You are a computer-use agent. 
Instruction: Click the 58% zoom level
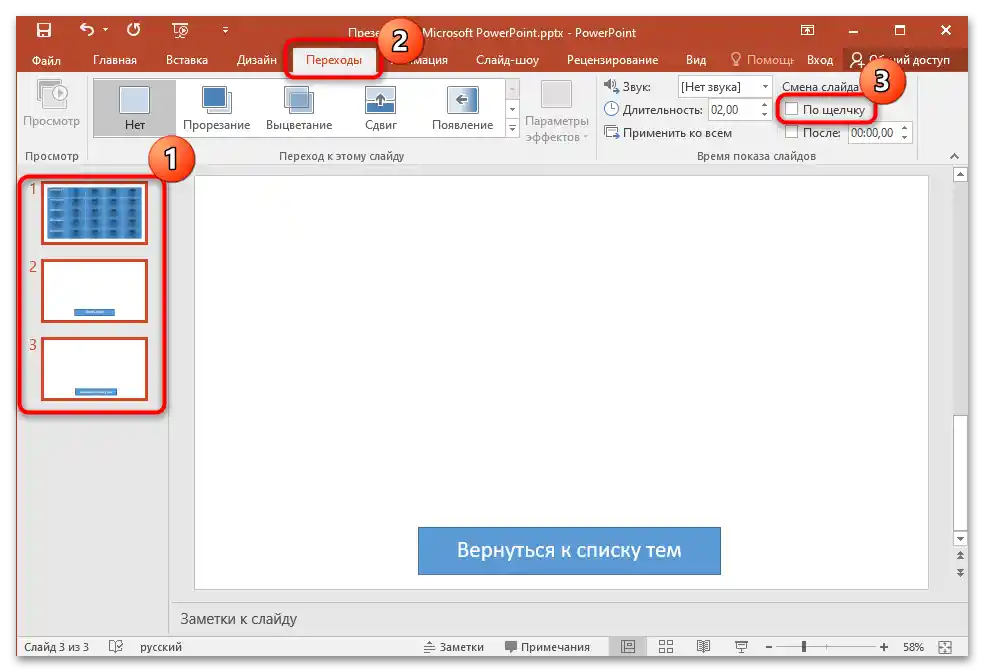tap(913, 647)
